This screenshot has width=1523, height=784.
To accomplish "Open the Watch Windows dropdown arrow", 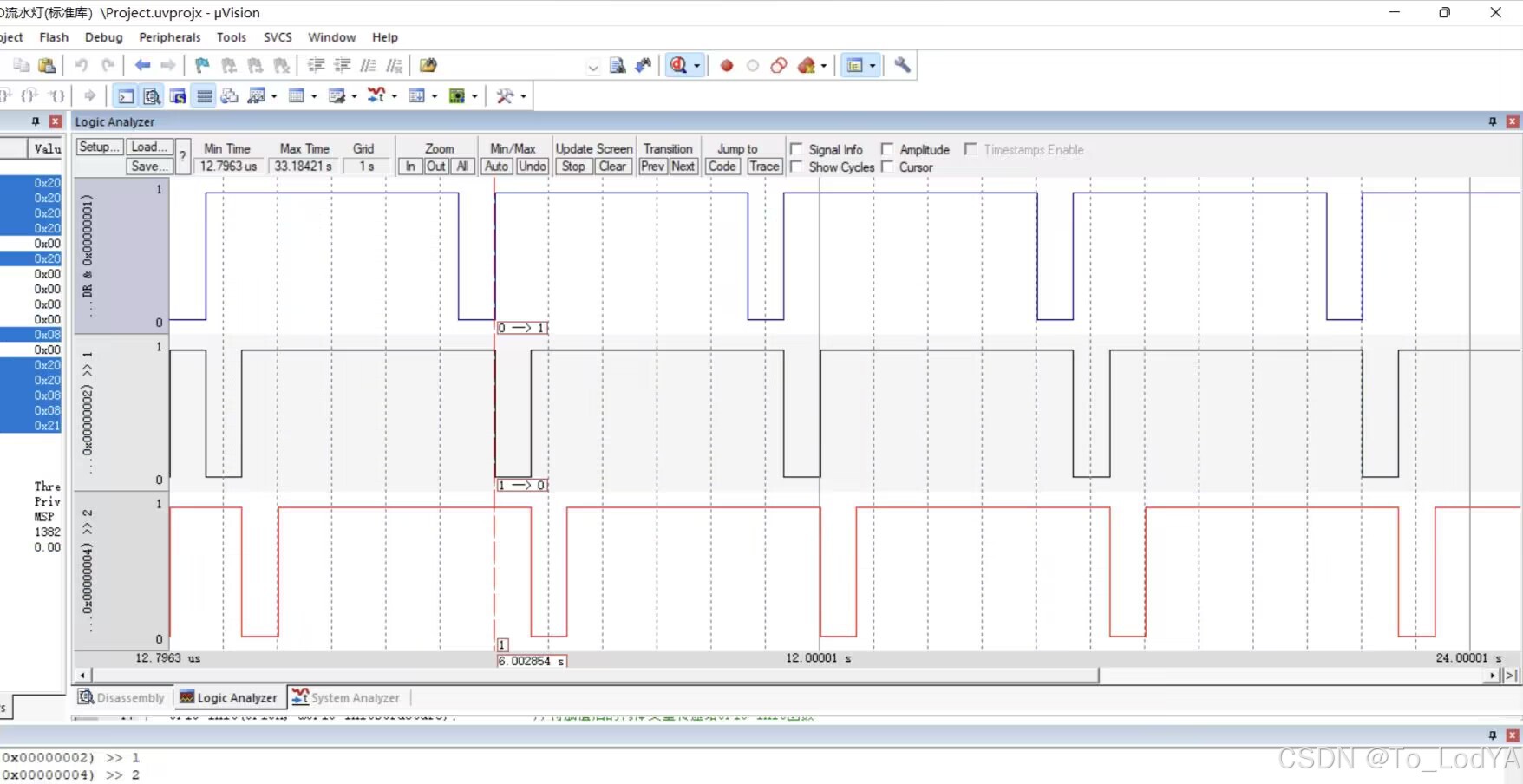I will coord(273,96).
